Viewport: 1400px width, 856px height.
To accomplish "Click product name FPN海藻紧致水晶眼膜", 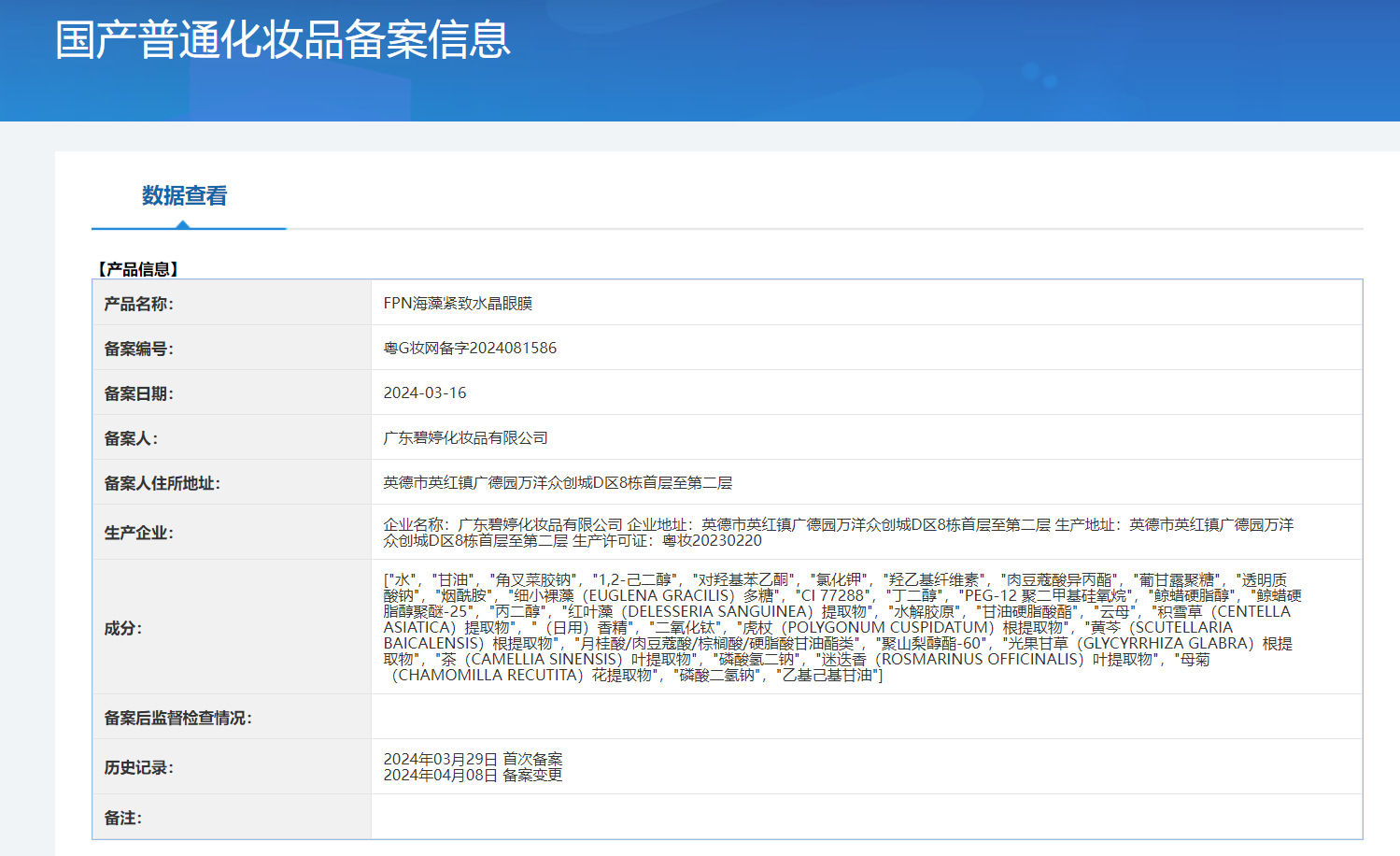I will (x=458, y=304).
